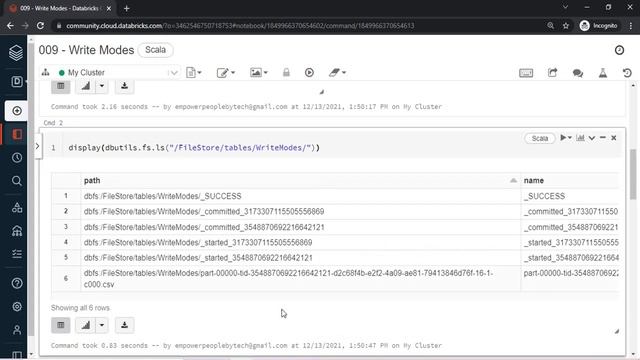Select chart view in the upper cell output

click(x=86, y=86)
